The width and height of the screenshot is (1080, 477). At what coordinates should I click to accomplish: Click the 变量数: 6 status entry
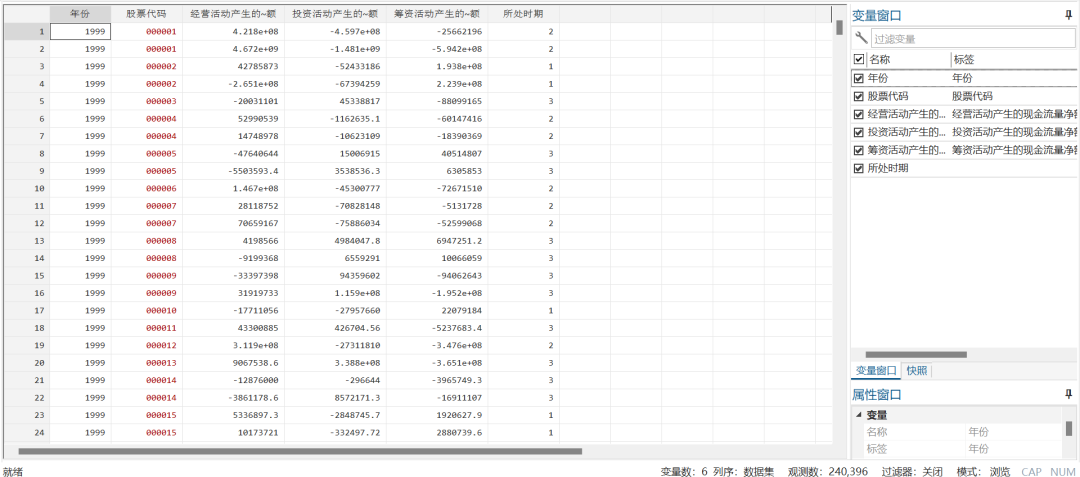684,471
